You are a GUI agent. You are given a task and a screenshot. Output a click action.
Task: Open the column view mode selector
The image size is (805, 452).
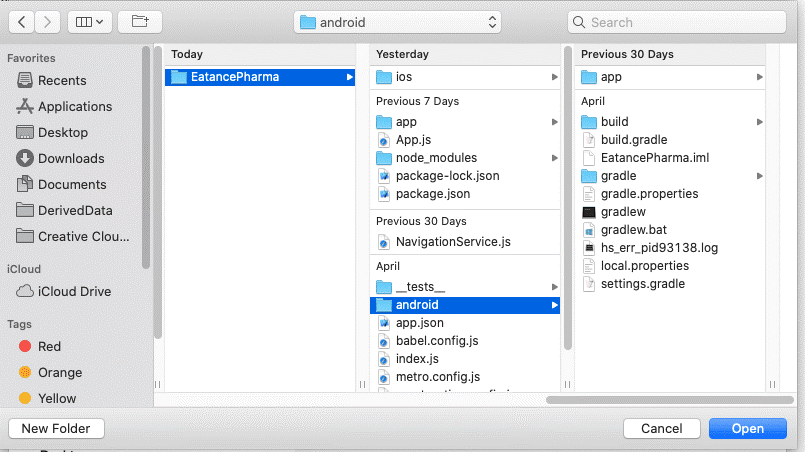(90, 21)
